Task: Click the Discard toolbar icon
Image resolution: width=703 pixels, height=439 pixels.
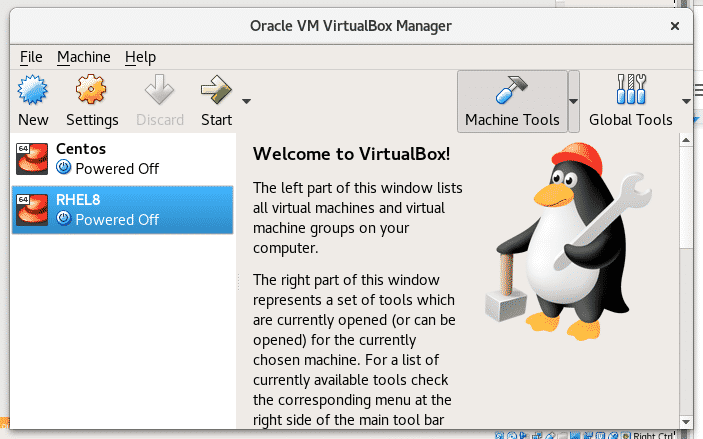Action: (x=159, y=90)
